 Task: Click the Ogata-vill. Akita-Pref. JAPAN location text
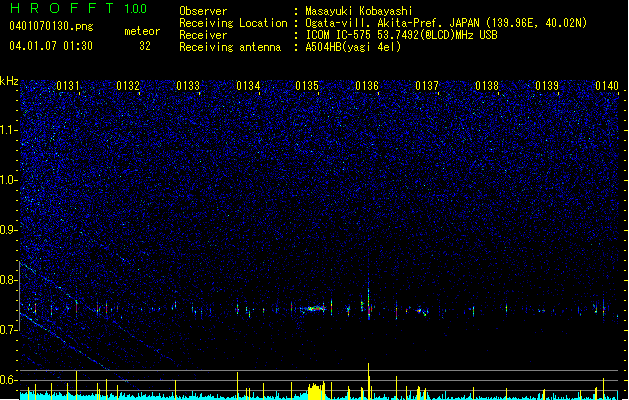coord(446,23)
